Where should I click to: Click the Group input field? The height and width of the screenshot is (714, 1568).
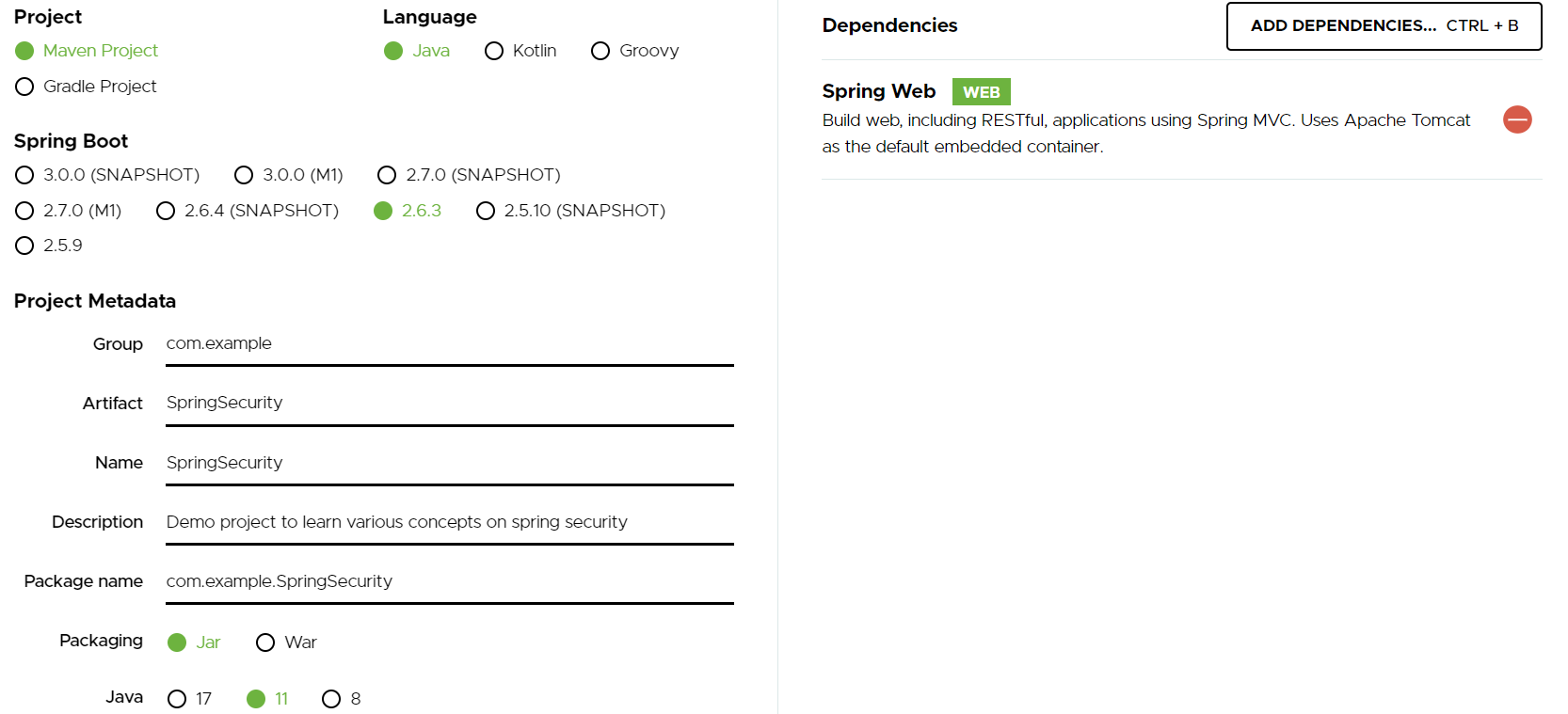coord(449,344)
